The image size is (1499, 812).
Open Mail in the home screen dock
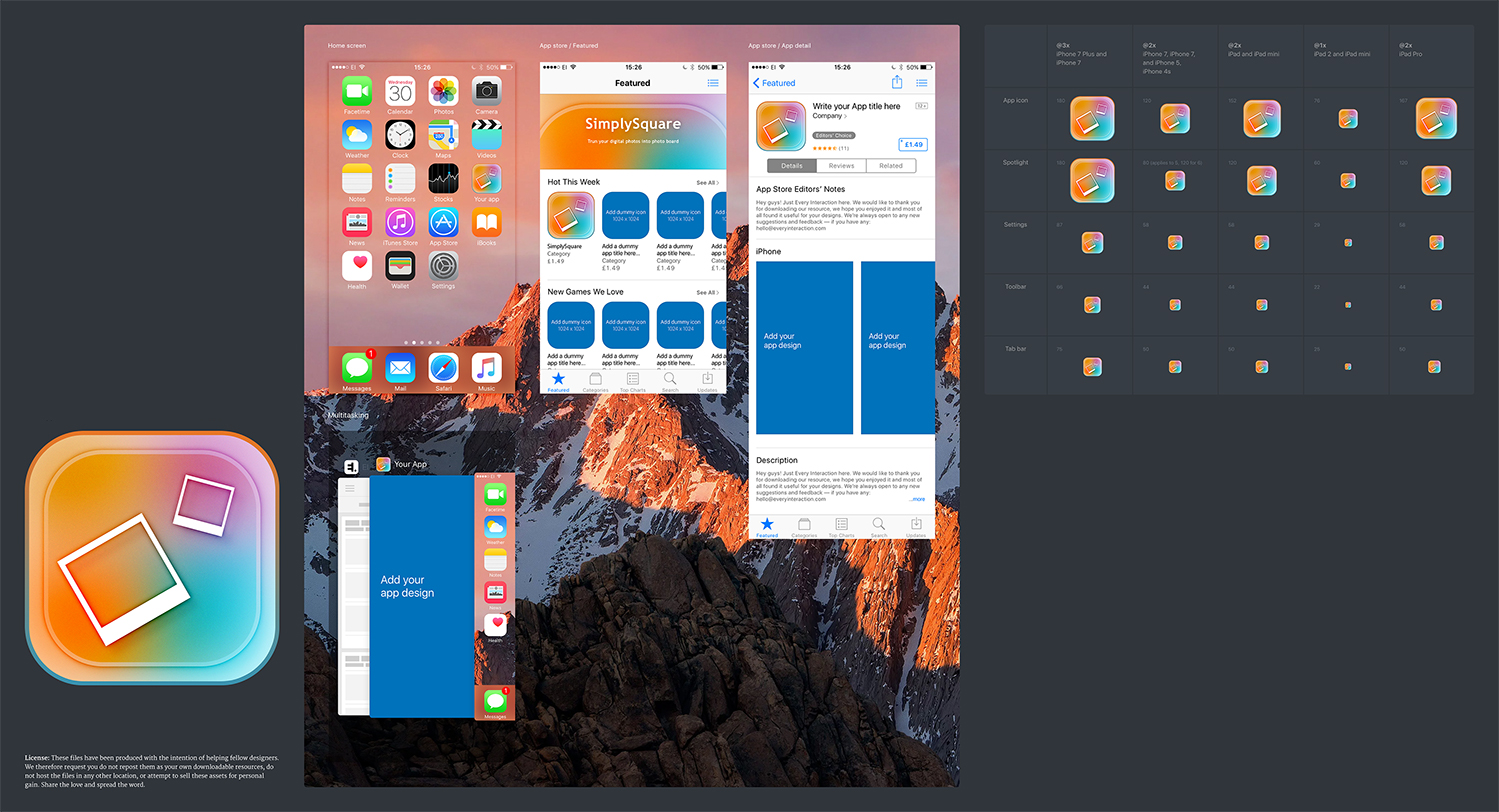[400, 368]
